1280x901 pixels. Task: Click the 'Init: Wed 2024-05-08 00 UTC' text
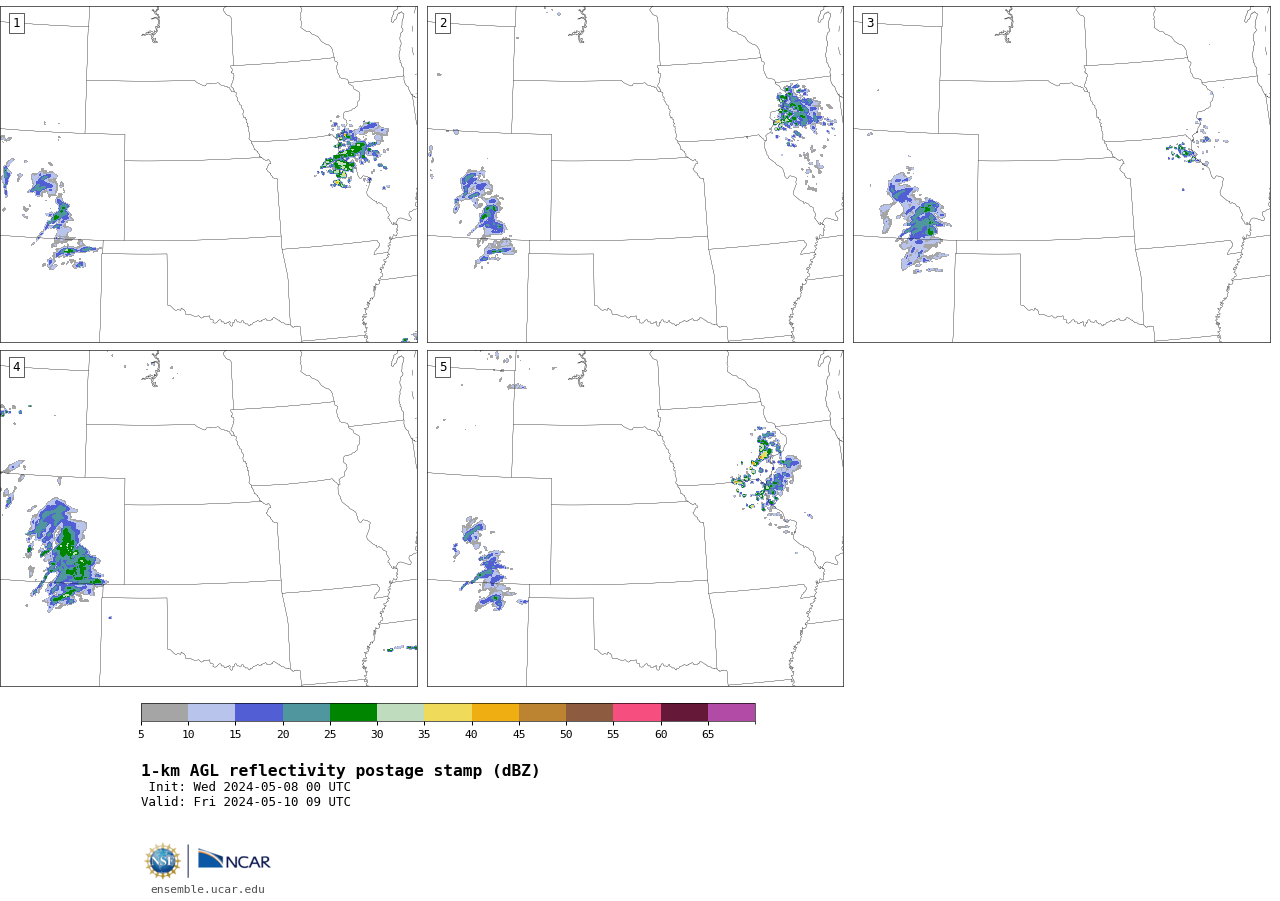(250, 787)
